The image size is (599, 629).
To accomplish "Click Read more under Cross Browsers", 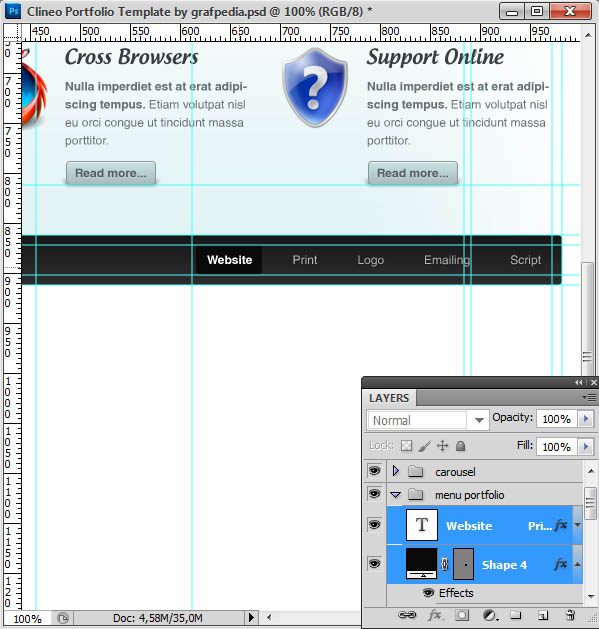I will click(111, 173).
